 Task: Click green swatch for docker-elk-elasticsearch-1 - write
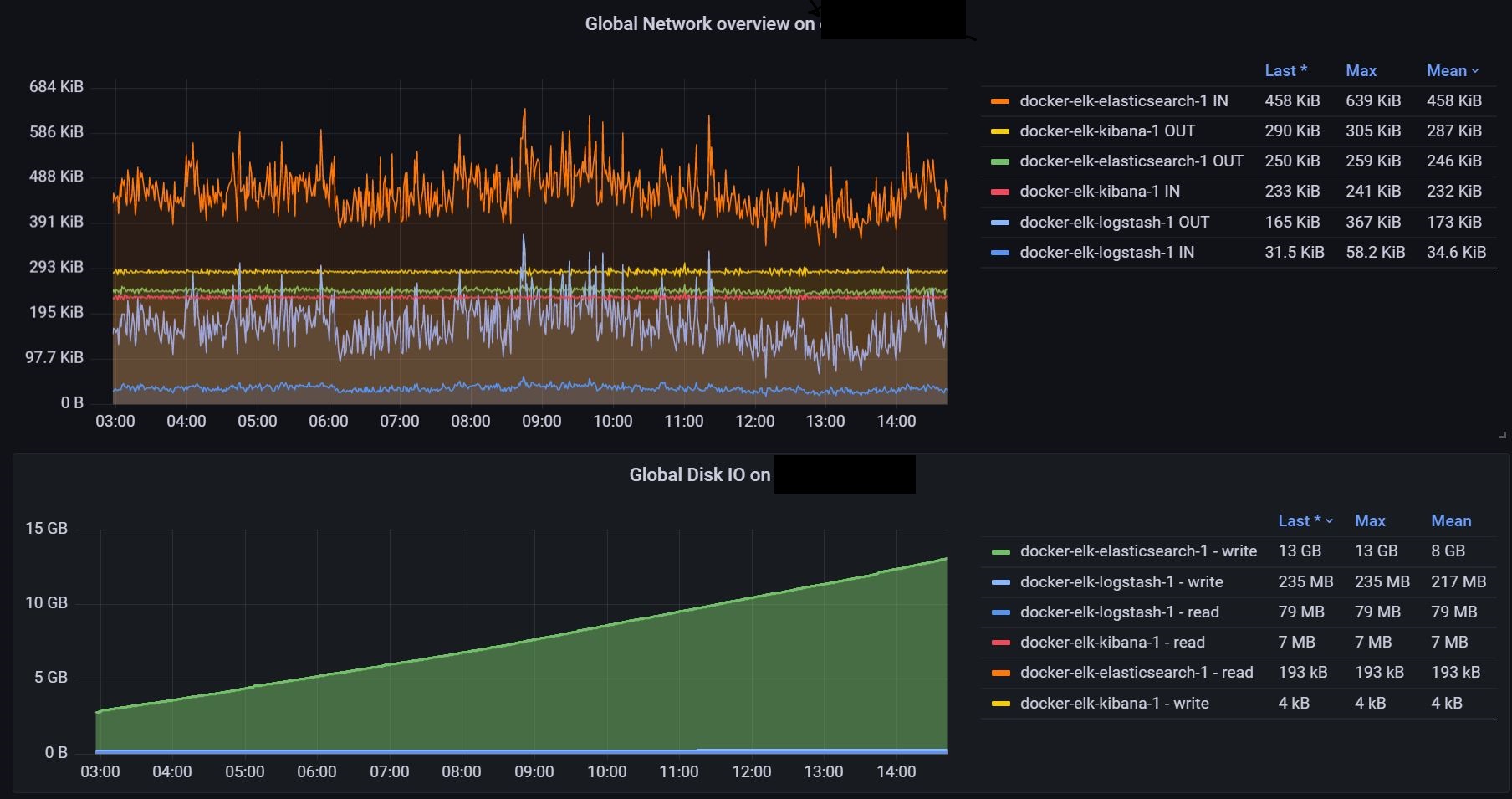pyautogui.click(x=1000, y=551)
